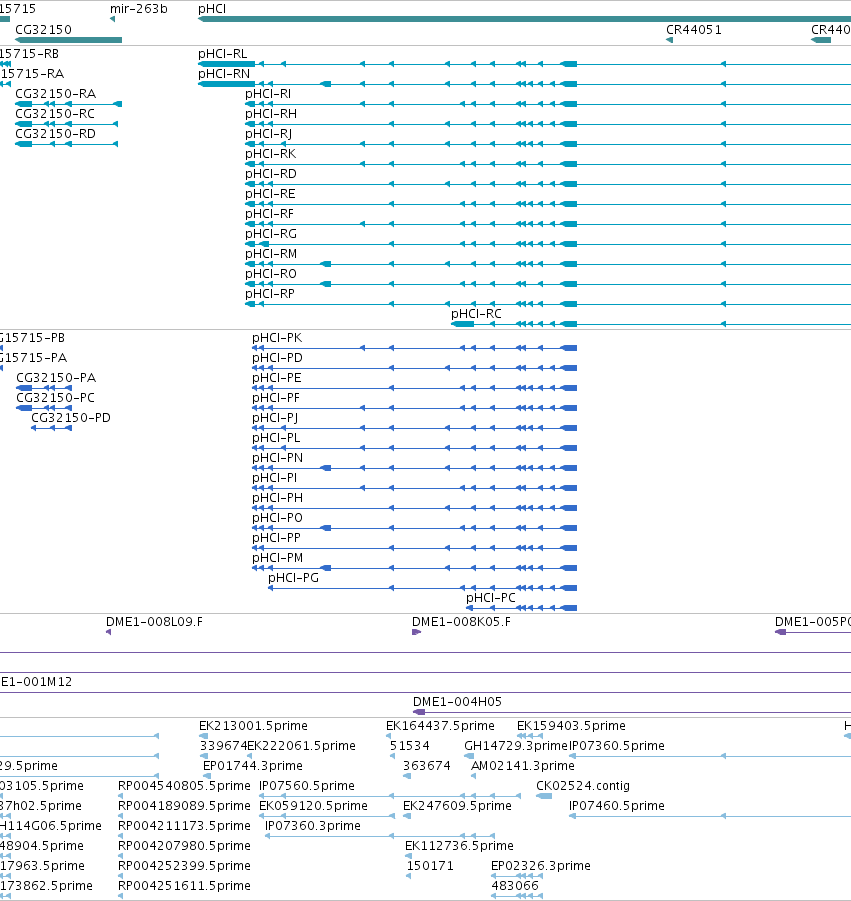Screen dimensions: 851x901
Task: Select protein isoform pHCl-PC
Action: 491,598
